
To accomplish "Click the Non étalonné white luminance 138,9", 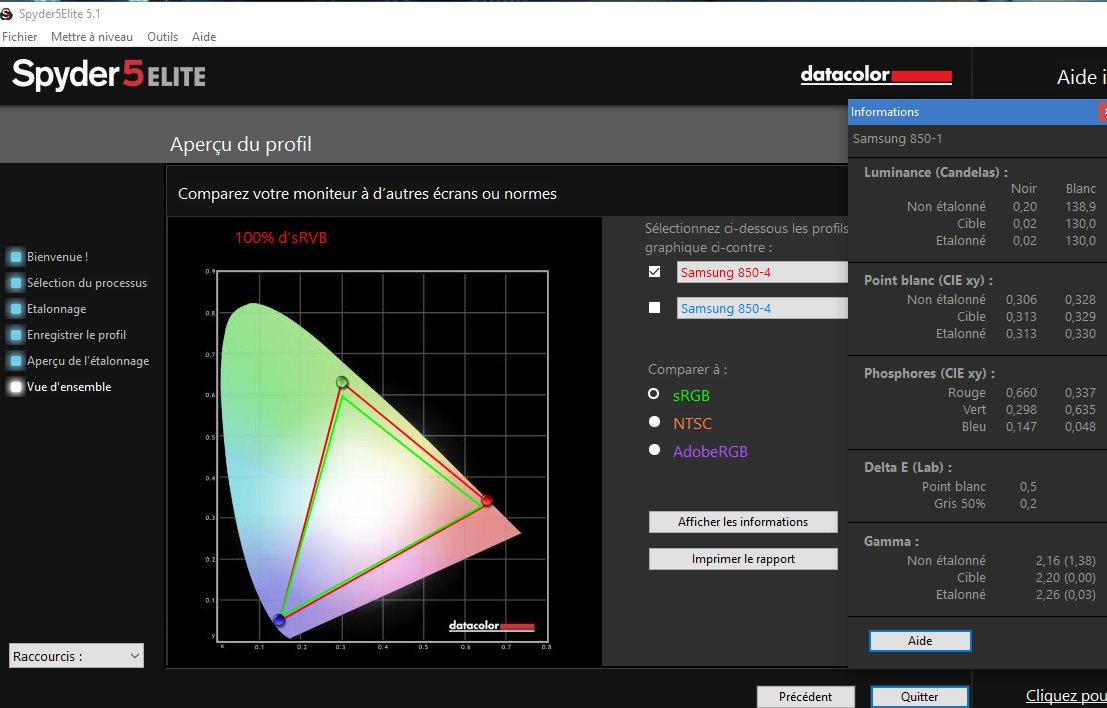I will pyautogui.click(x=1081, y=207).
